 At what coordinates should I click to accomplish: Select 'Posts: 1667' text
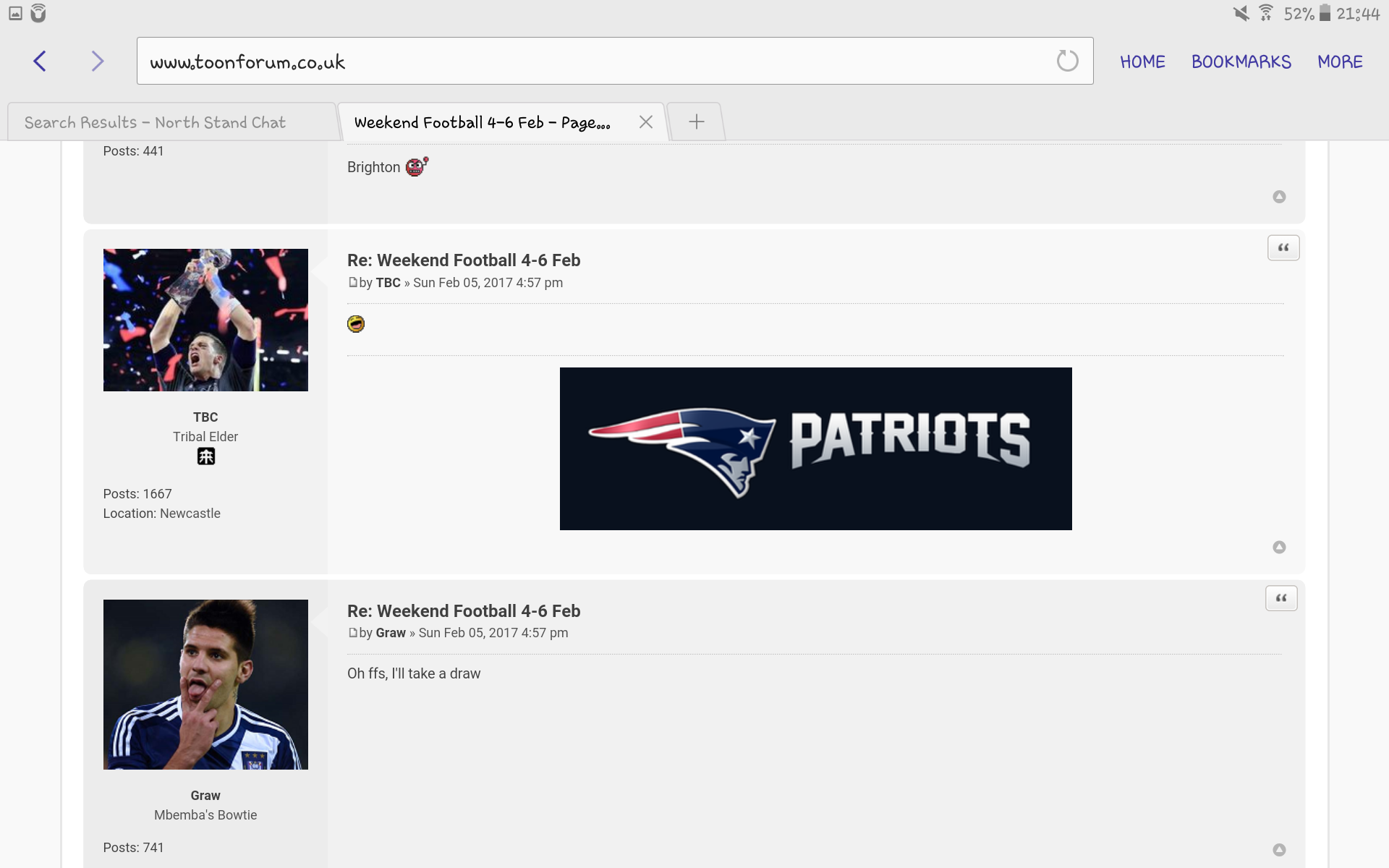click(137, 494)
